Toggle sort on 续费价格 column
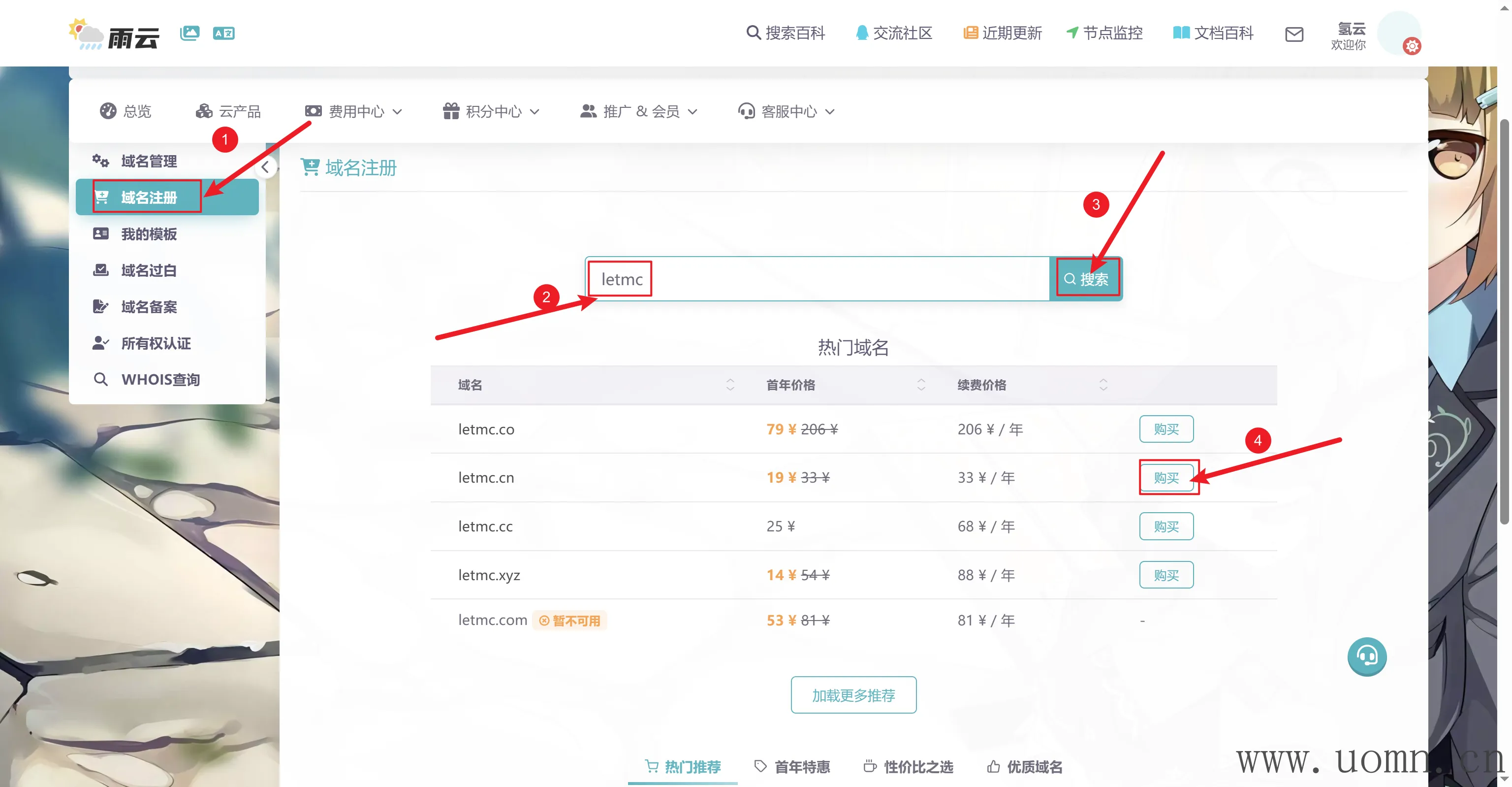Image resolution: width=1512 pixels, height=787 pixels. point(1103,385)
